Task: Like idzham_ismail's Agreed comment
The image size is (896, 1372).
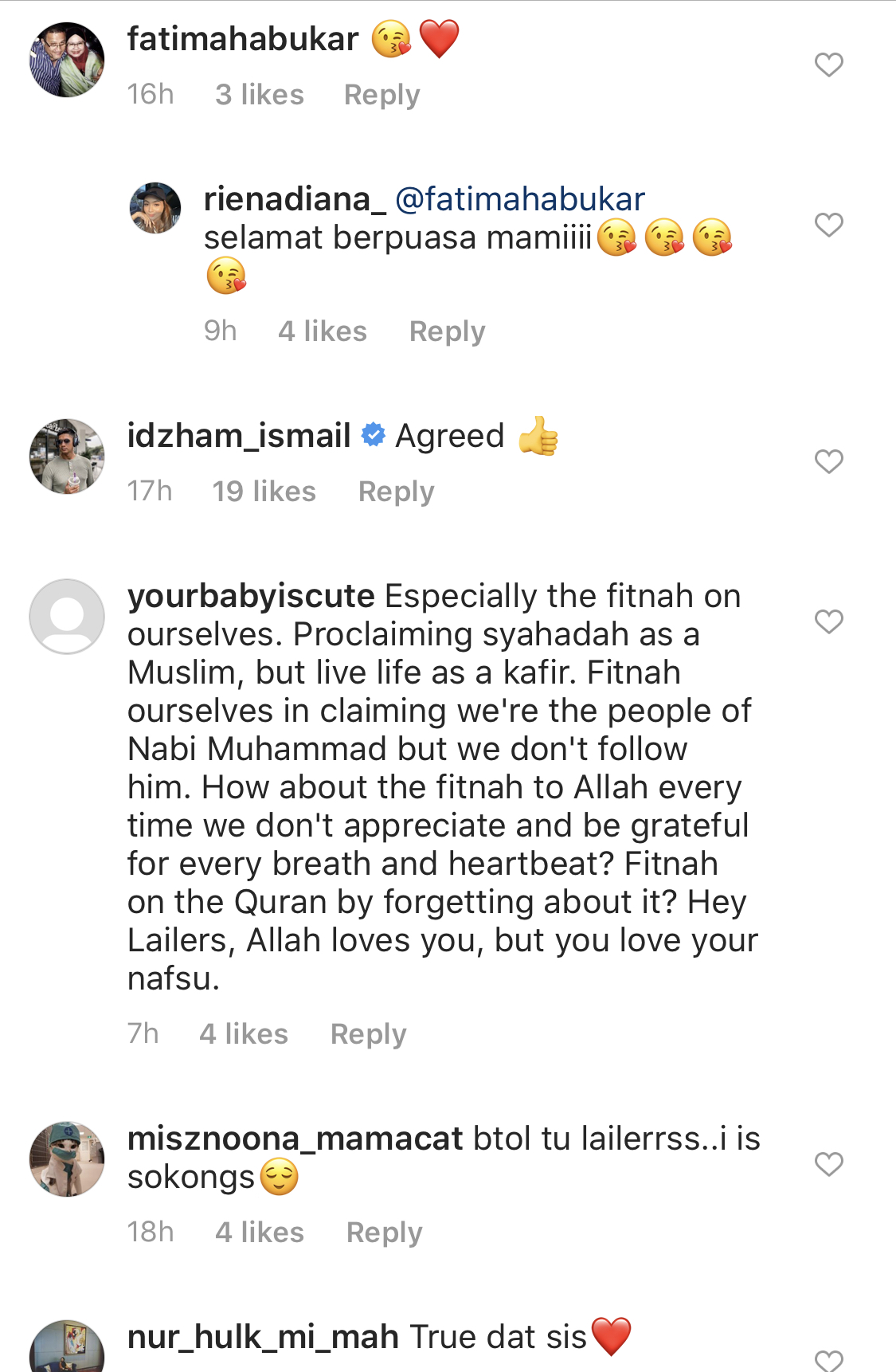Action: (828, 461)
